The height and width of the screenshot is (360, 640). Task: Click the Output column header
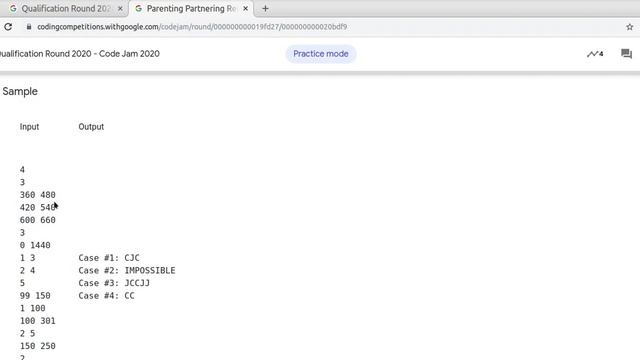(91, 127)
